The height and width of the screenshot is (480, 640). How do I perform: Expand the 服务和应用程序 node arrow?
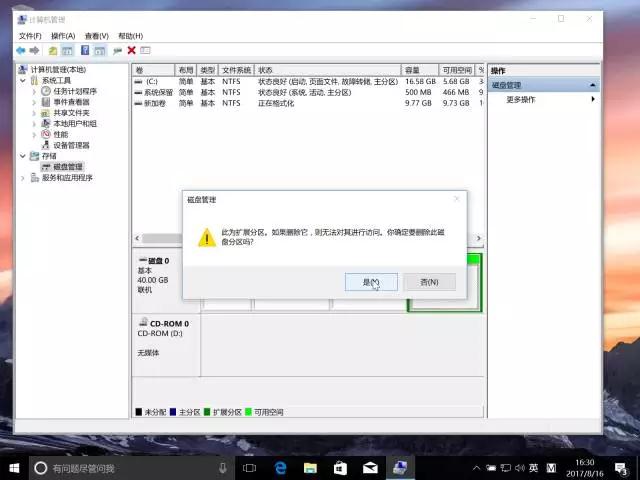[x=23, y=178]
